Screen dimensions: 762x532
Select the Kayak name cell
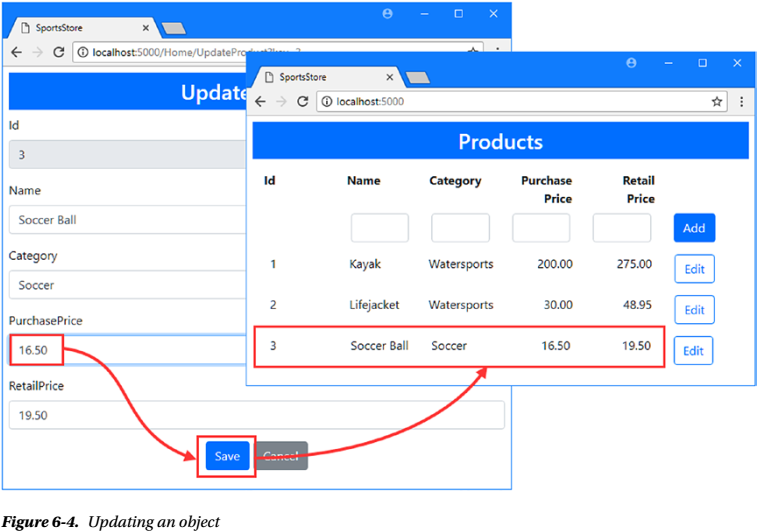[365, 264]
